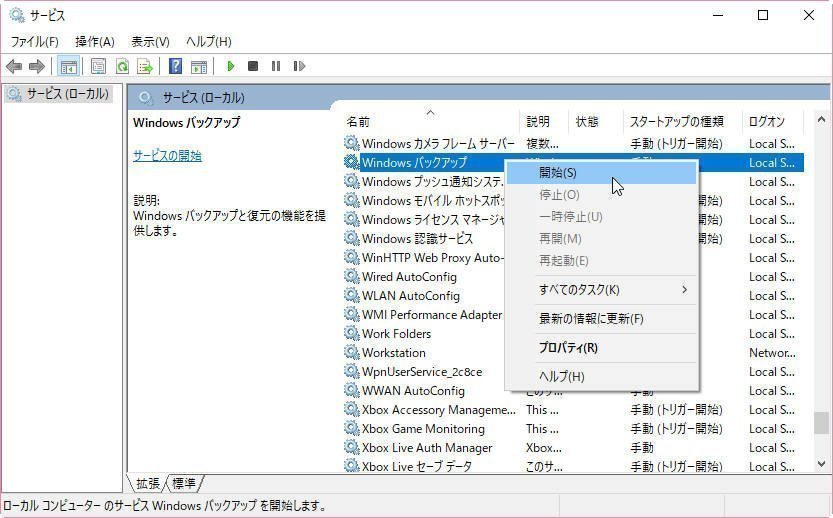Select the Xbox Live セーブ データ row
Screen dimensions: 833x518
tap(574, 466)
